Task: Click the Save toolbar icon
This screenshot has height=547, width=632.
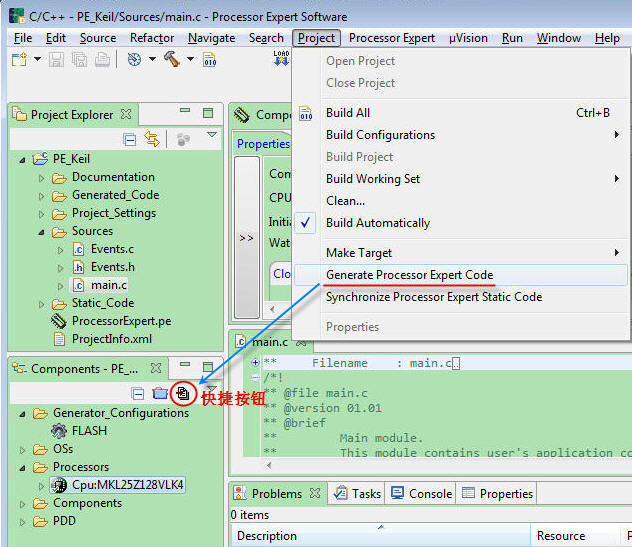Action: [x=56, y=60]
